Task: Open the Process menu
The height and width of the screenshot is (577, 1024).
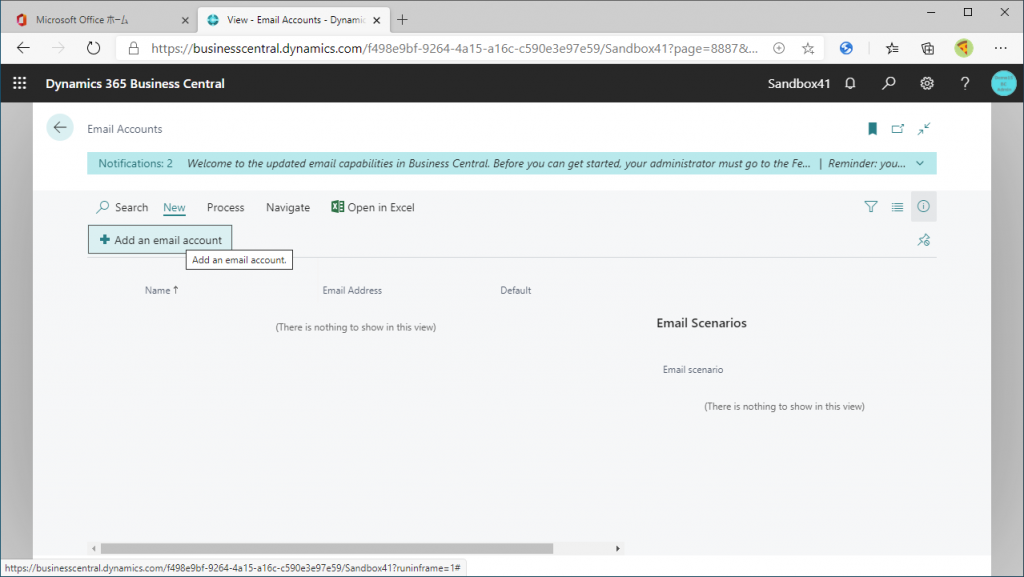Action: coord(225,207)
